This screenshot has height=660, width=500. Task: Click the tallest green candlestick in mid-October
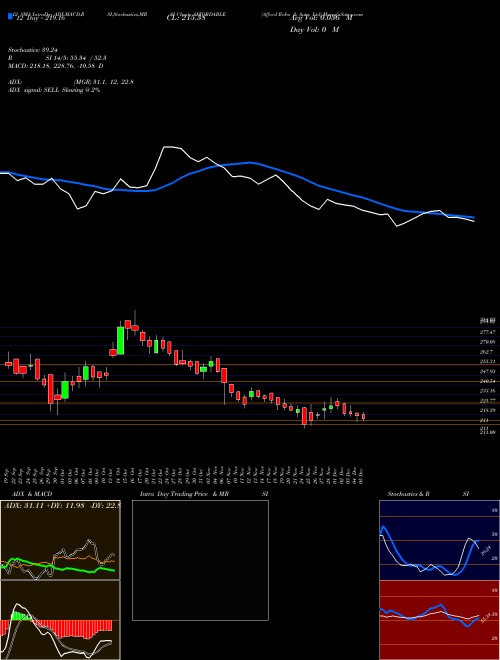[120, 340]
